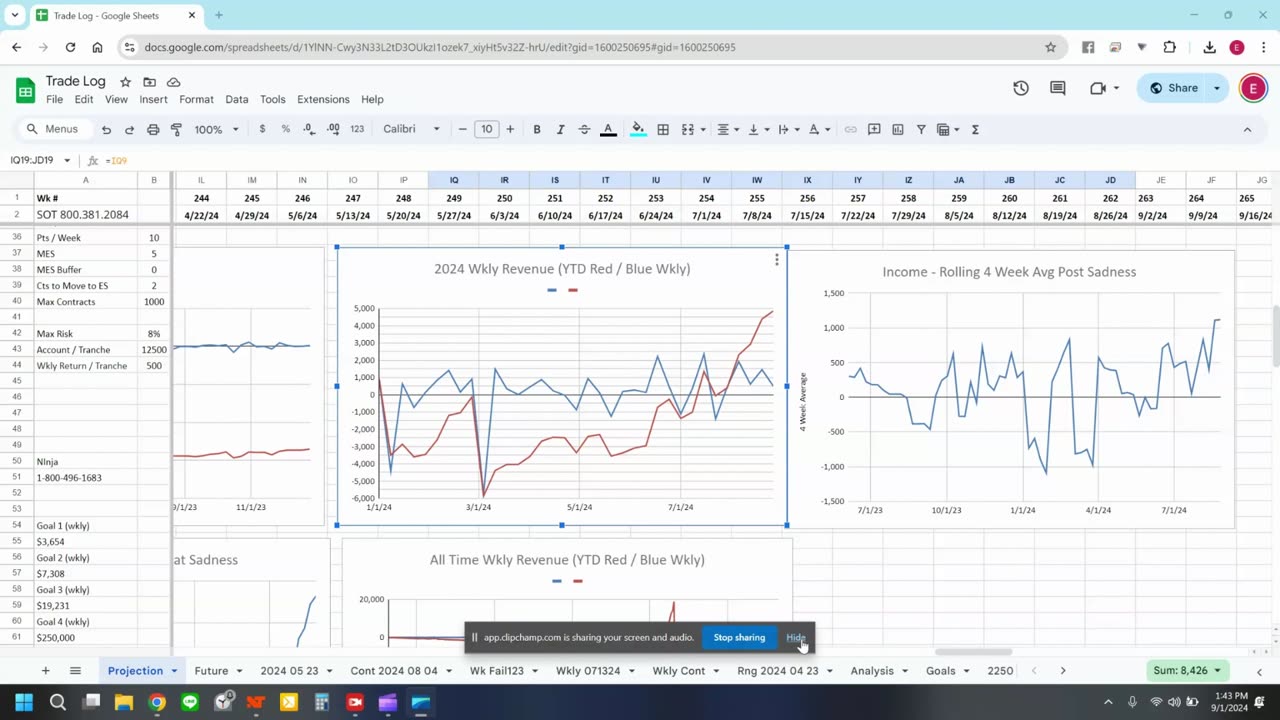This screenshot has height=720, width=1280.
Task: Print the spreadsheet using printer icon
Action: 153,129
